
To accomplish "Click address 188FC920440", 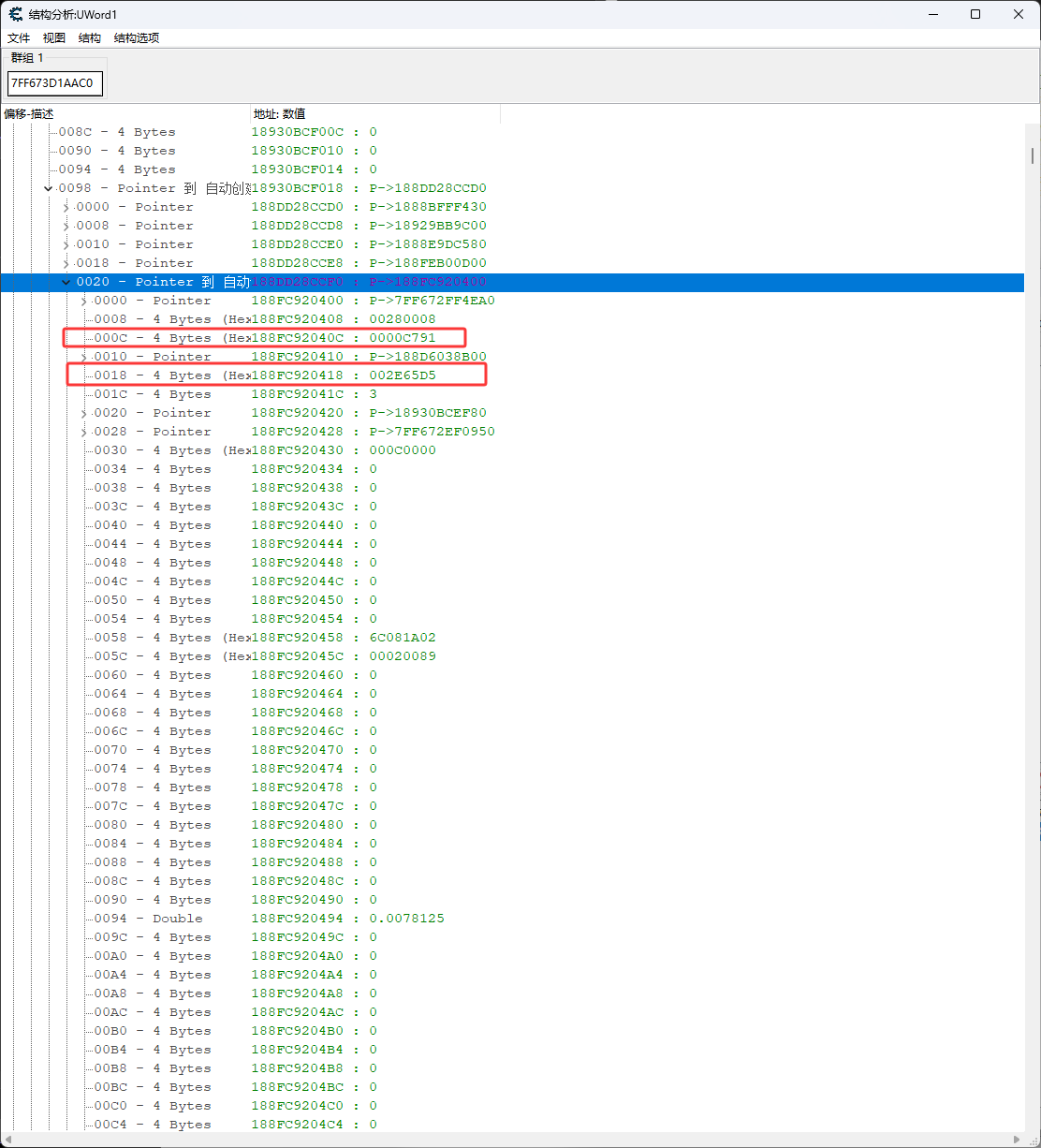I will [x=298, y=525].
